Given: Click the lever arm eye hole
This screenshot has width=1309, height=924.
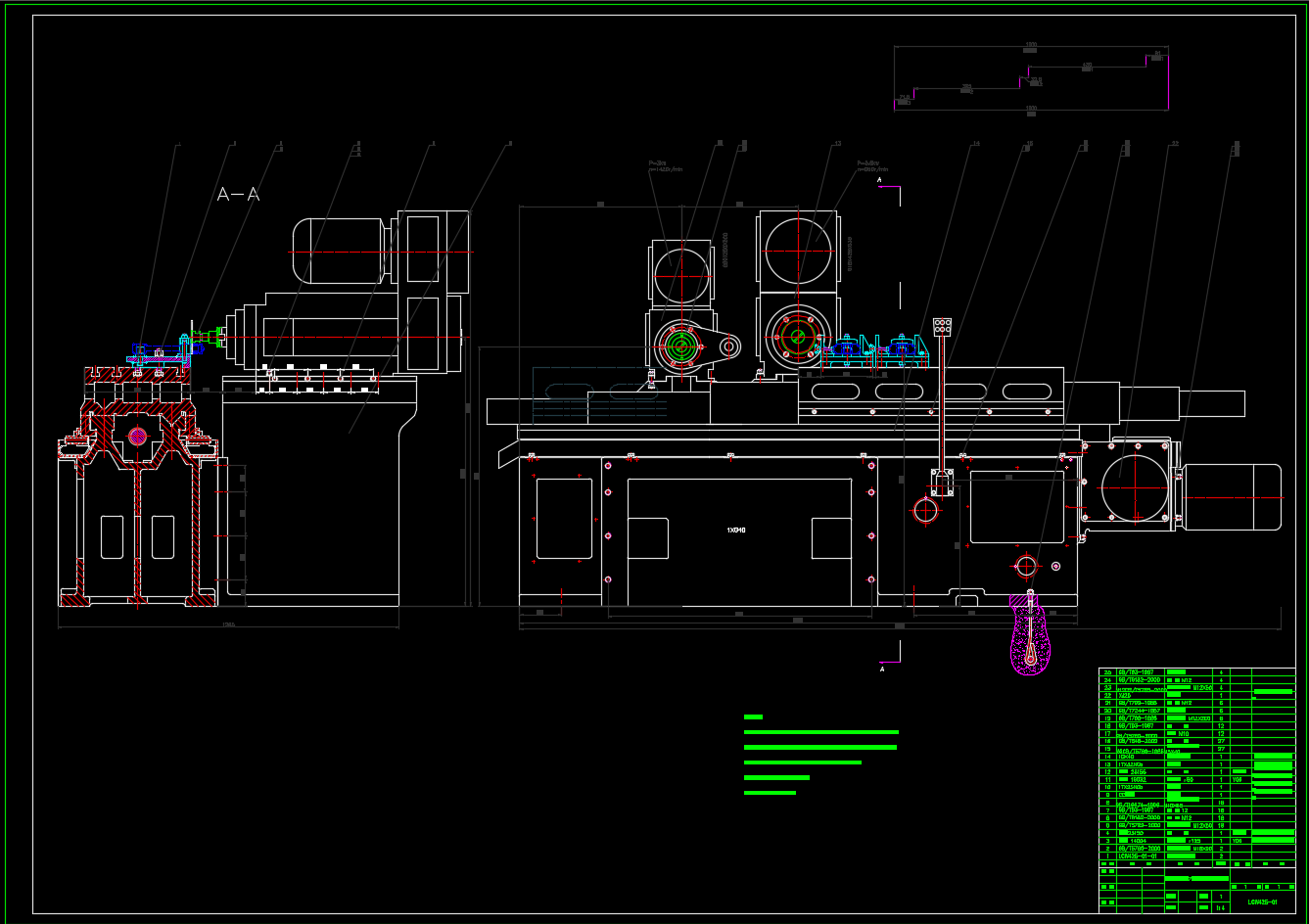Looking at the screenshot, I should pos(730,346).
